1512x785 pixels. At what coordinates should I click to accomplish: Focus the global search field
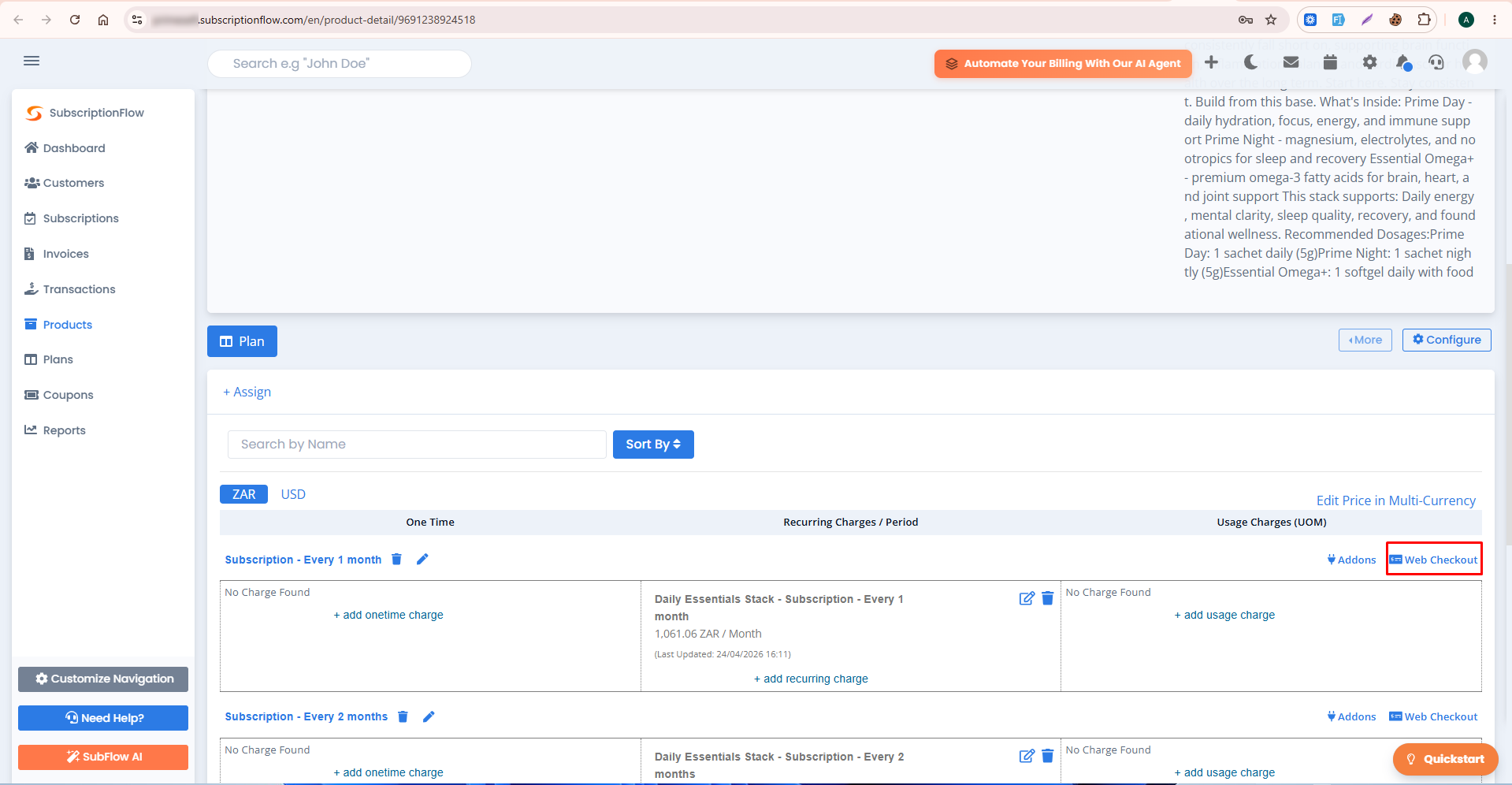pos(340,64)
